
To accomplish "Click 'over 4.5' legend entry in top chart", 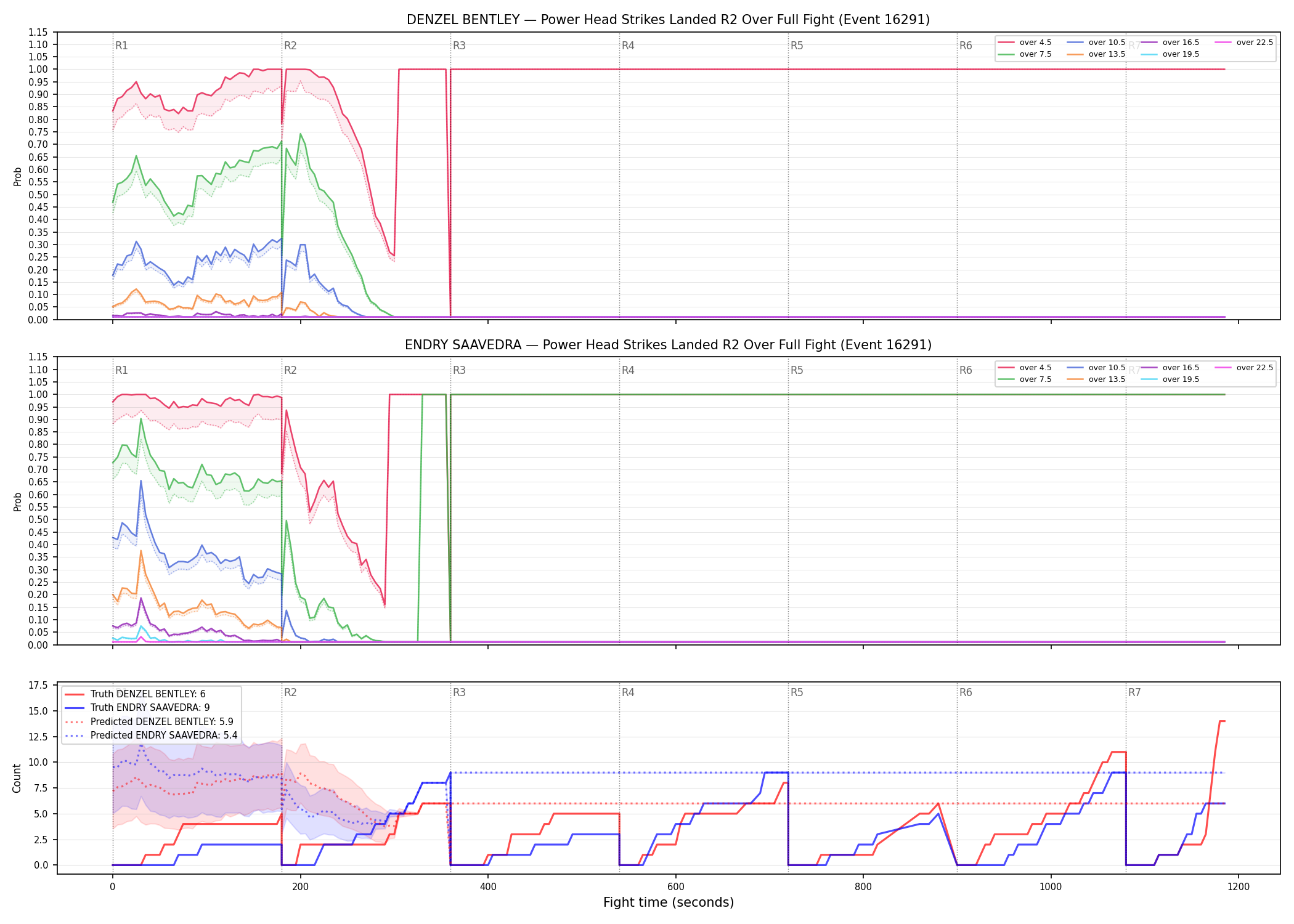I will pyautogui.click(x=1025, y=43).
